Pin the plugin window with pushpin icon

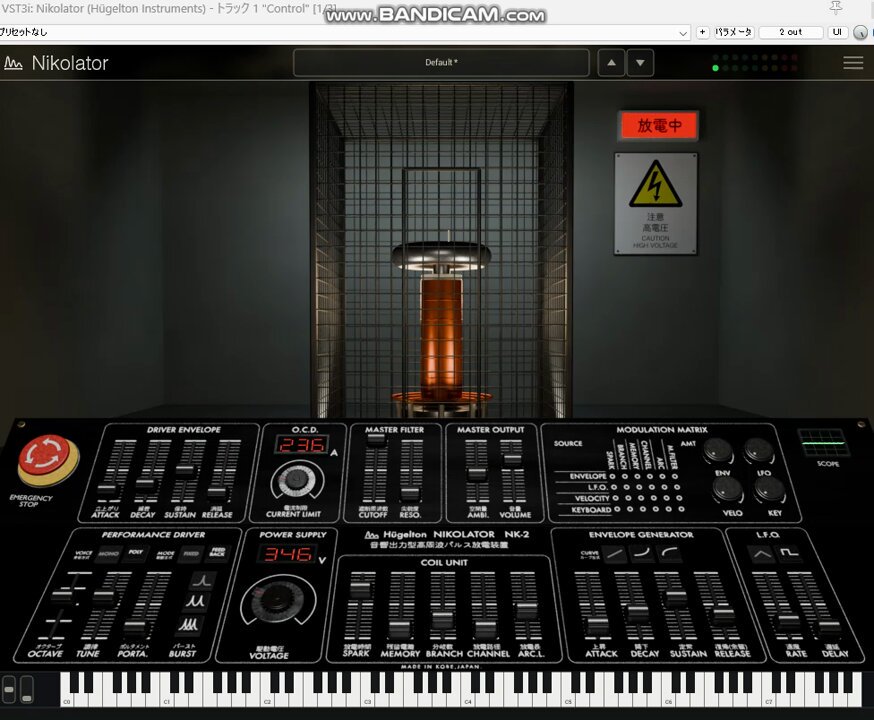(835, 7)
